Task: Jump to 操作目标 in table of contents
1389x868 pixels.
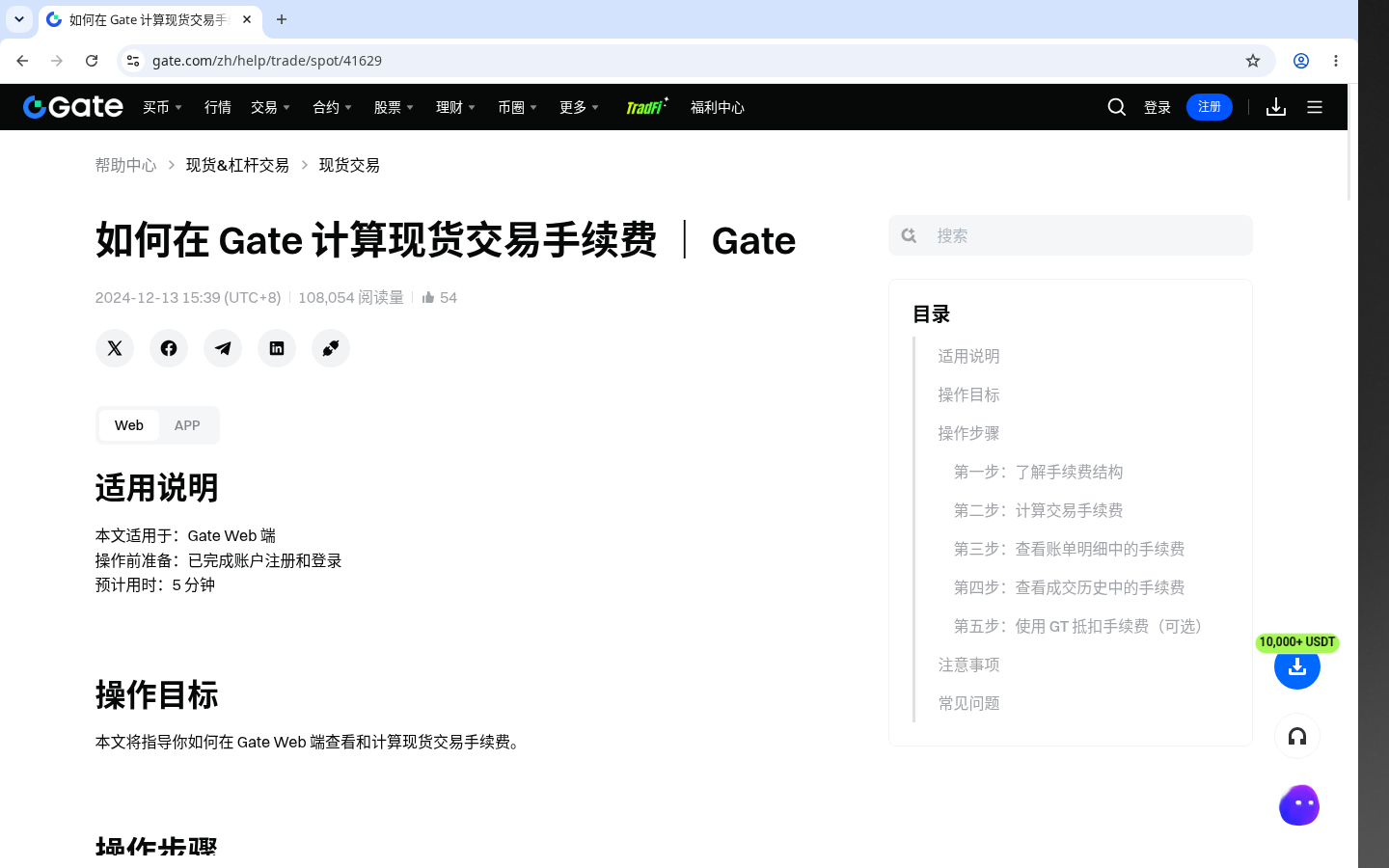Action: 968,394
